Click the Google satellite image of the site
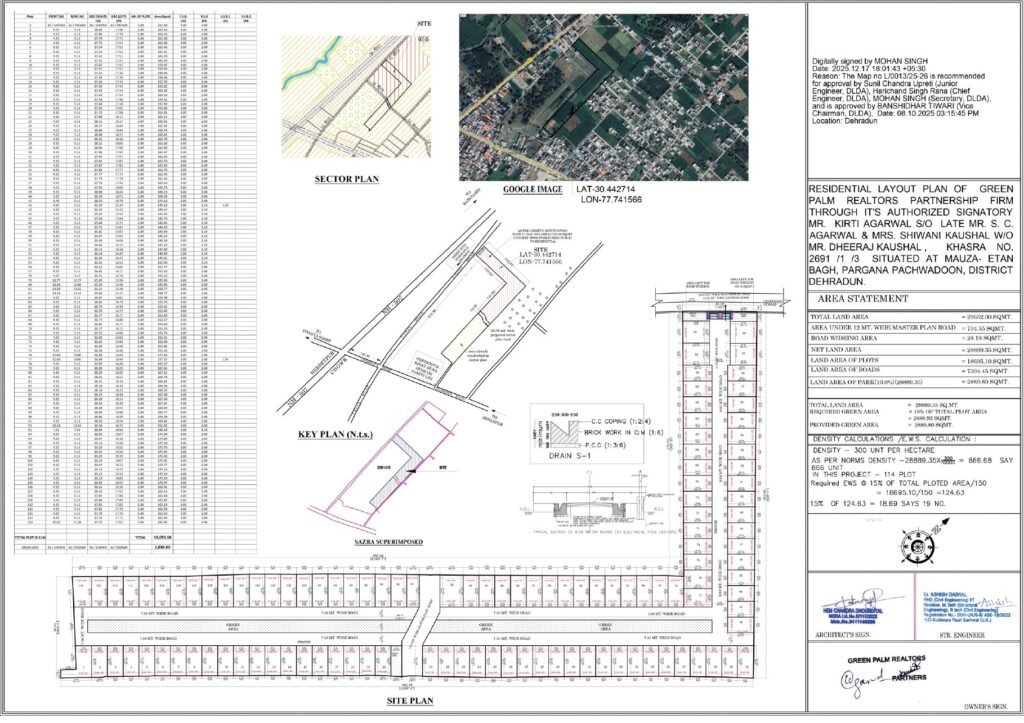The width and height of the screenshot is (1024, 723). [603, 97]
